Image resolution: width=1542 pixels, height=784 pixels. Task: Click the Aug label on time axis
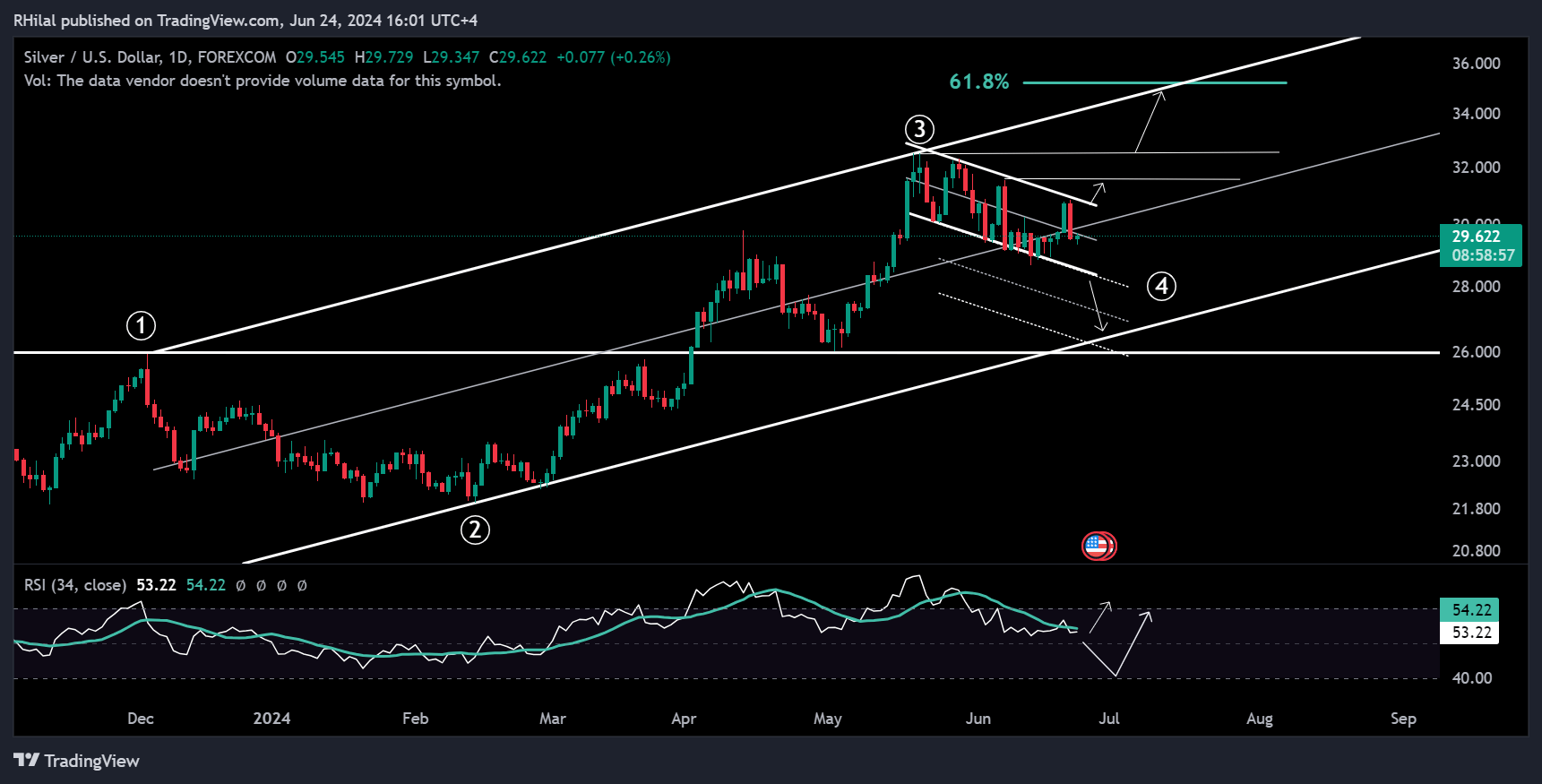(1260, 719)
